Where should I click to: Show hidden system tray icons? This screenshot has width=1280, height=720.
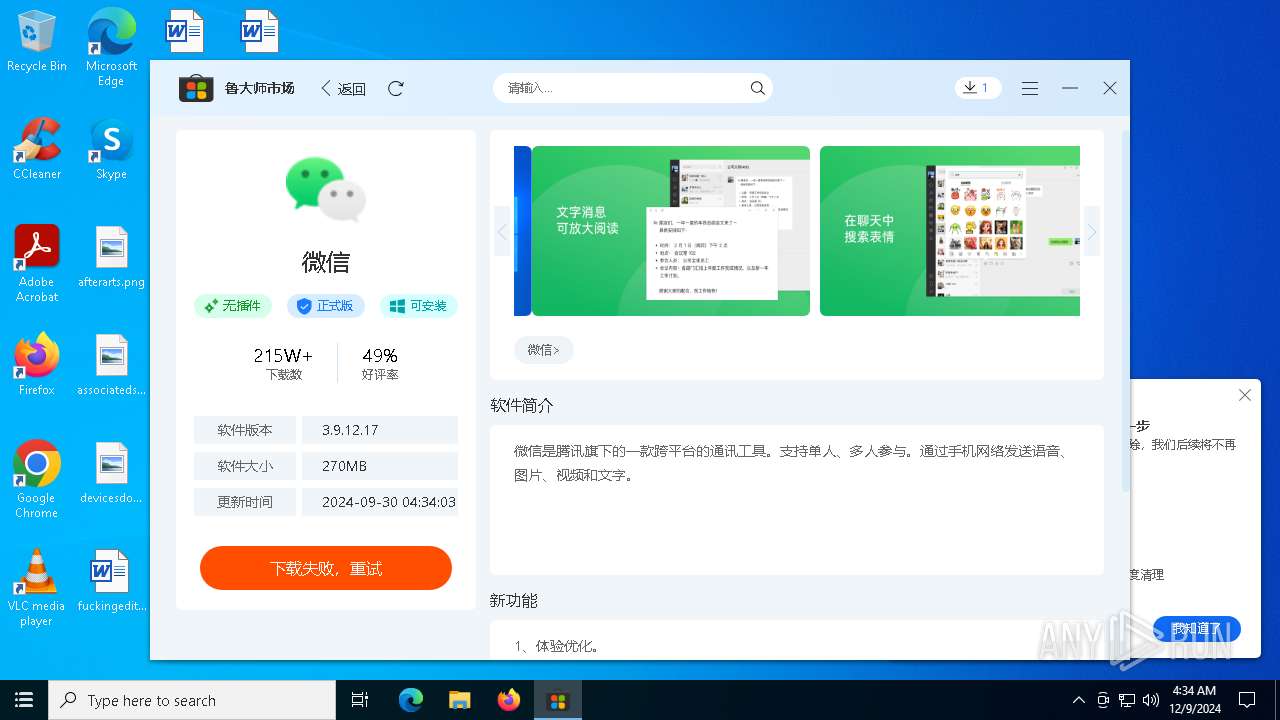[x=1078, y=700]
